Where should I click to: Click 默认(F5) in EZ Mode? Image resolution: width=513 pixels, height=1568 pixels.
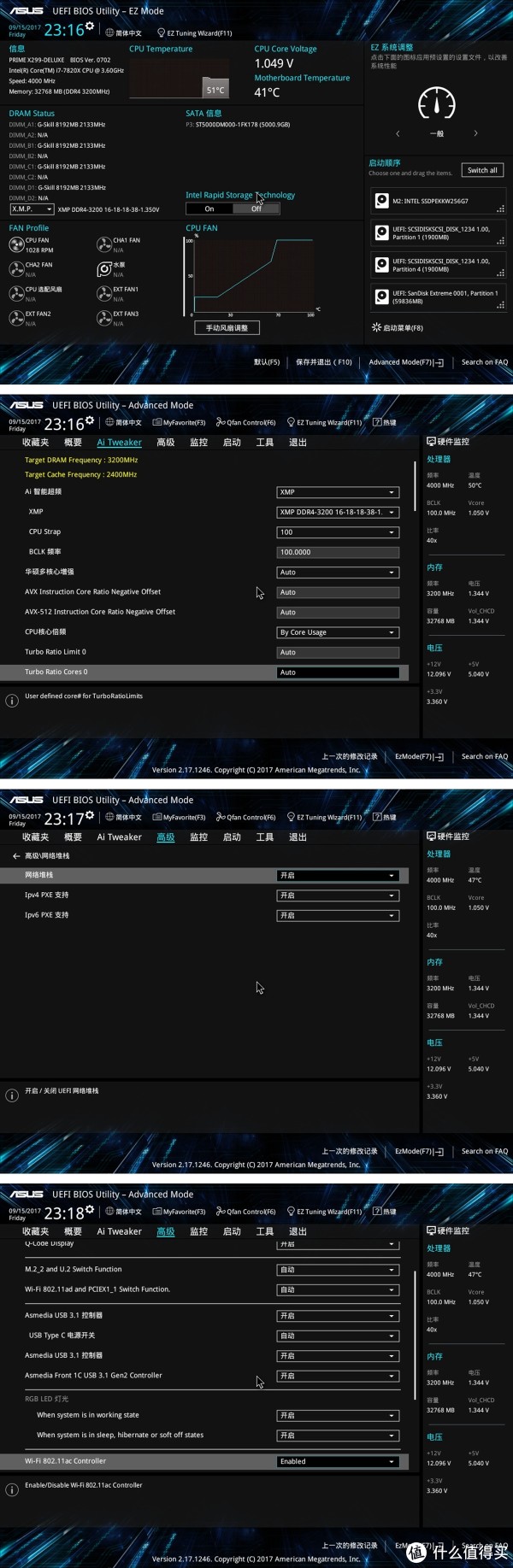[x=267, y=362]
